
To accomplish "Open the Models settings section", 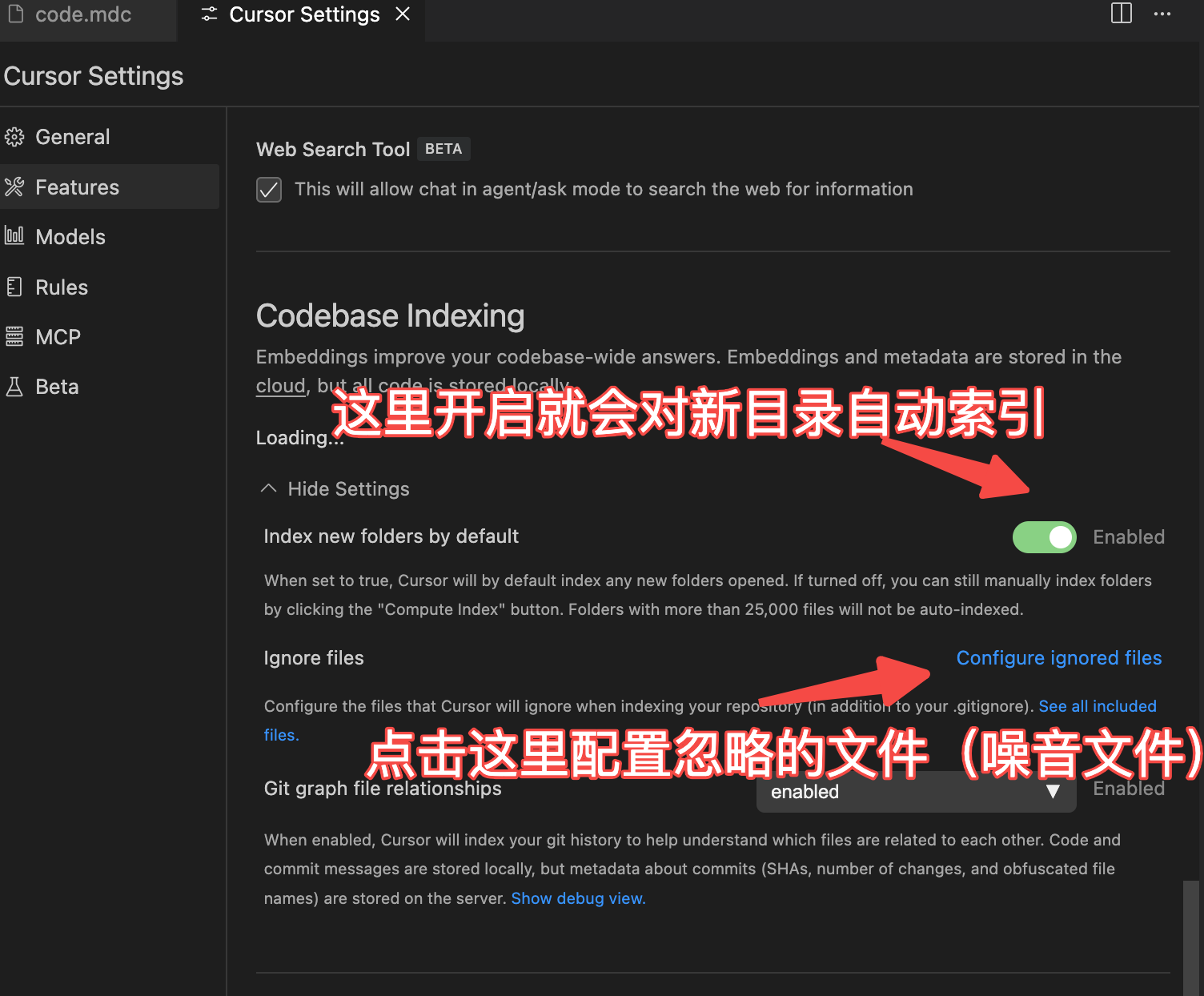I will [110, 237].
